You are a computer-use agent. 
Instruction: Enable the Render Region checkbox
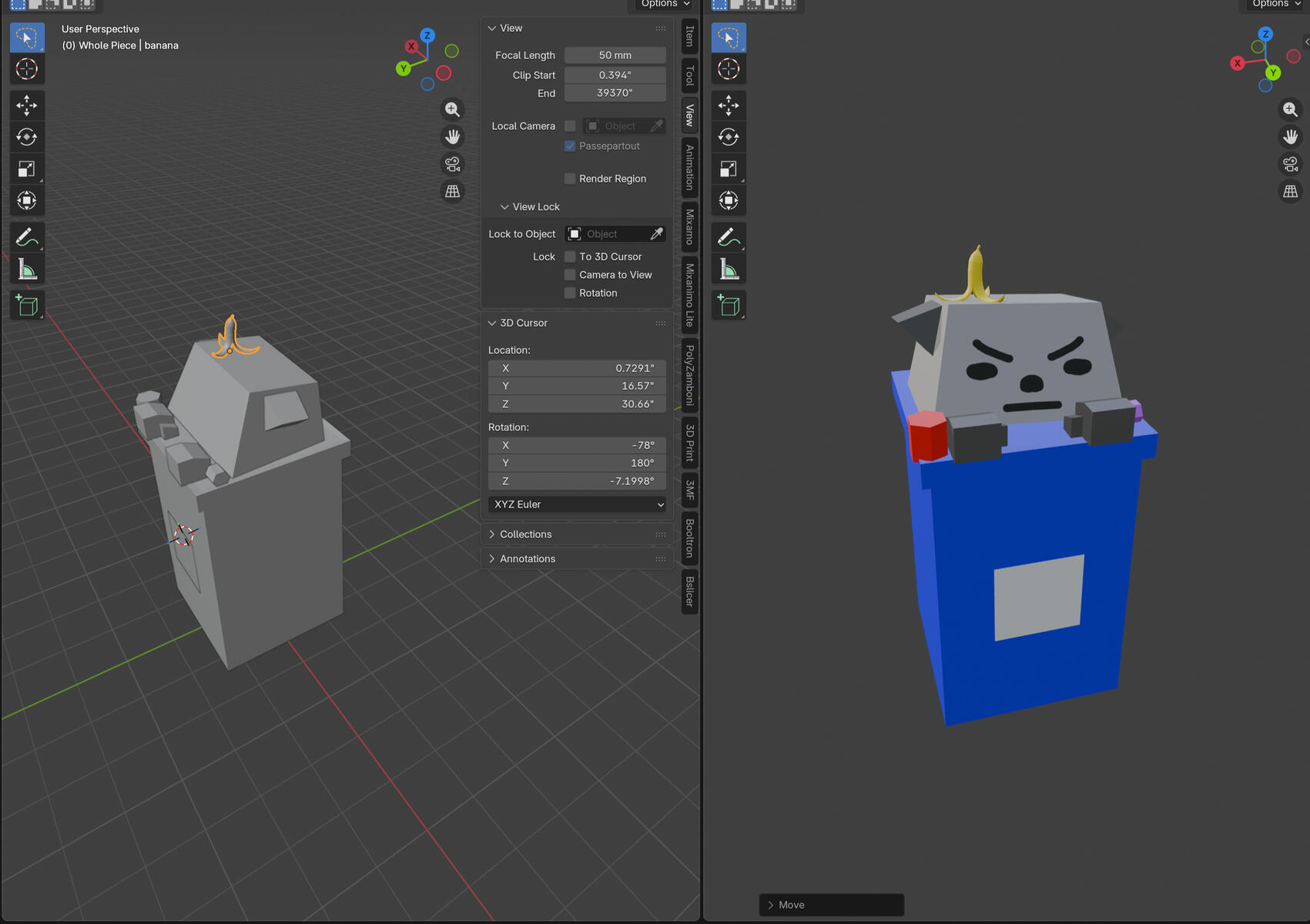(x=570, y=179)
